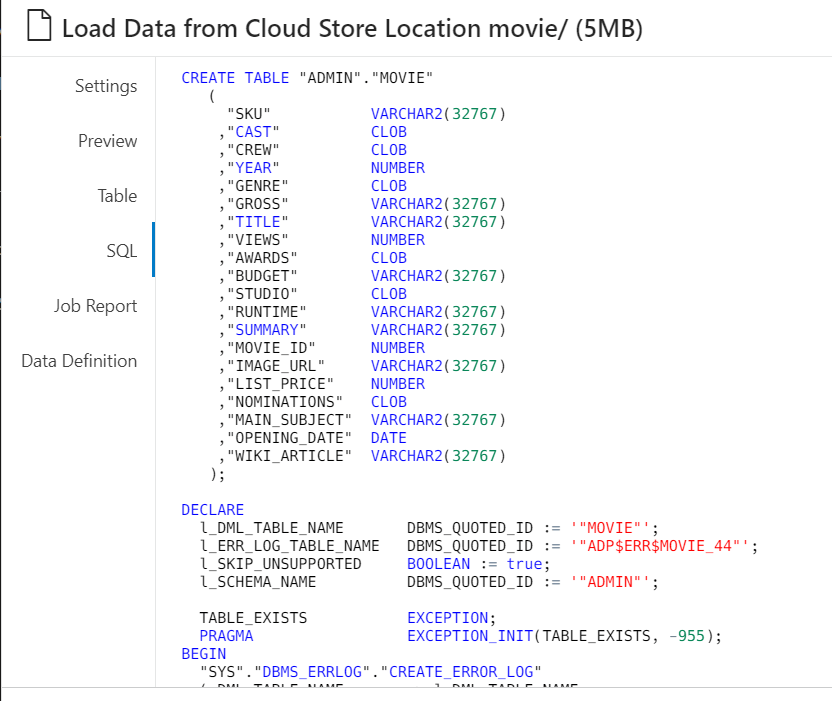Open the Settings tab
The image size is (832, 701).
[106, 86]
